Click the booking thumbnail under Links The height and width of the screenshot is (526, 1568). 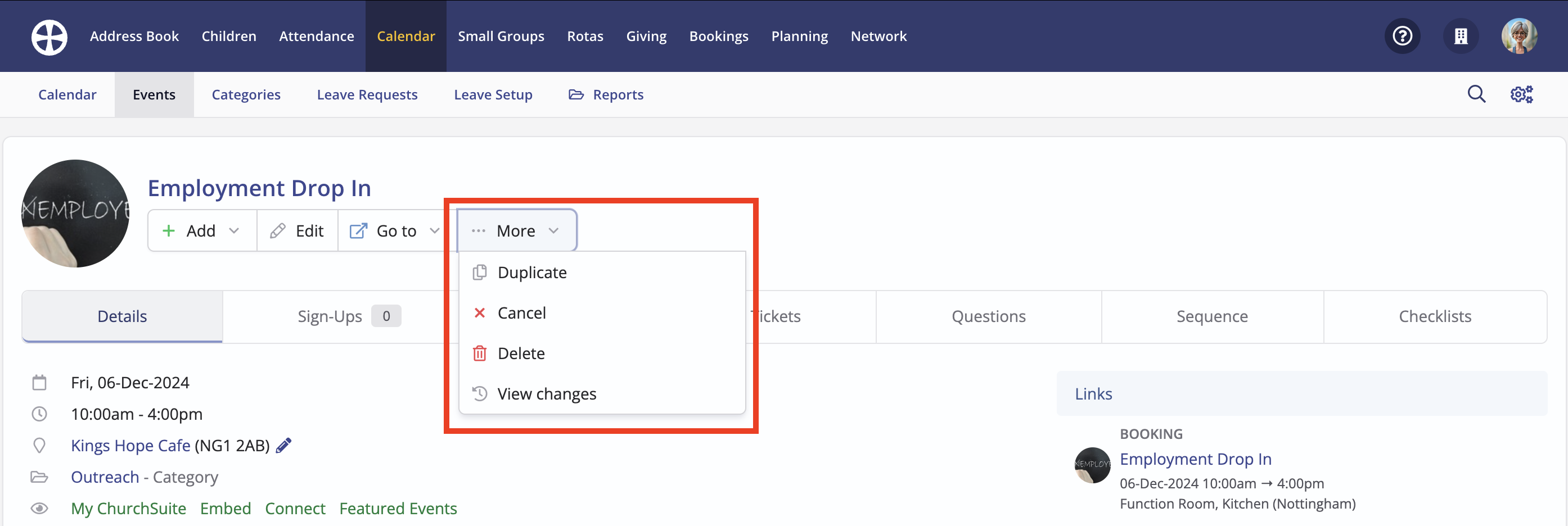pyautogui.click(x=1093, y=465)
